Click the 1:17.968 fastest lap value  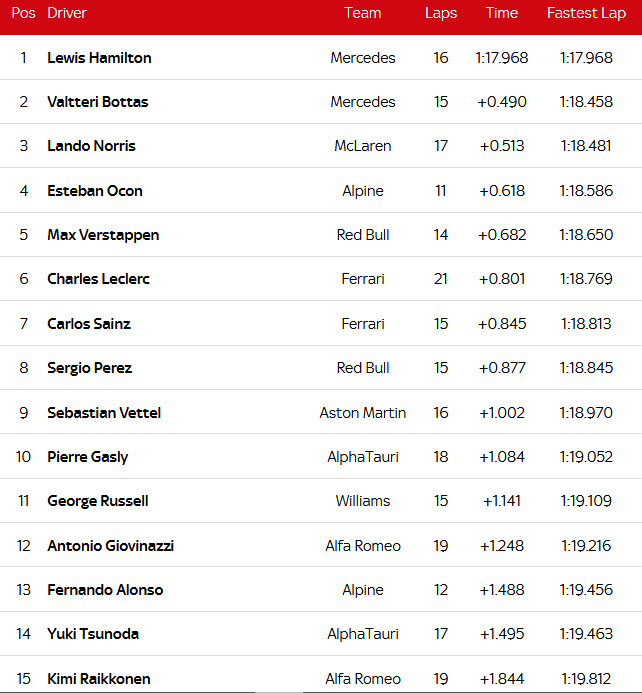click(x=586, y=58)
